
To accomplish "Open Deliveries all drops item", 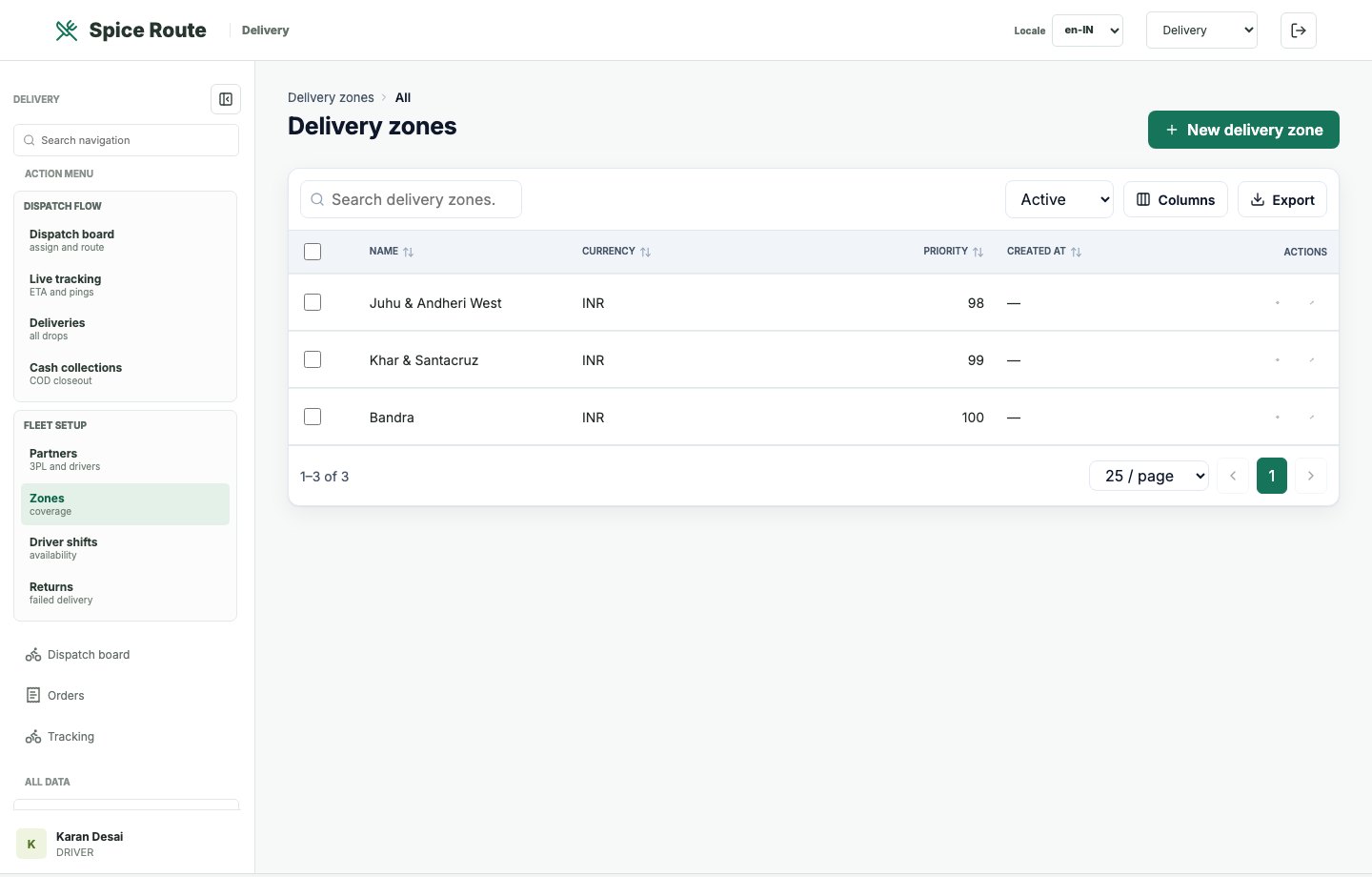I will pos(125,329).
